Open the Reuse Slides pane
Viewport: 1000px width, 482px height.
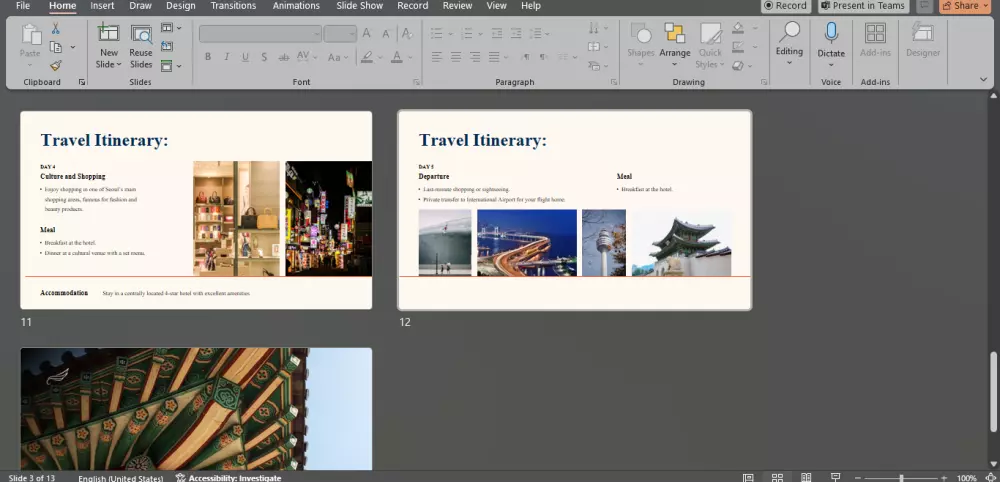(141, 35)
